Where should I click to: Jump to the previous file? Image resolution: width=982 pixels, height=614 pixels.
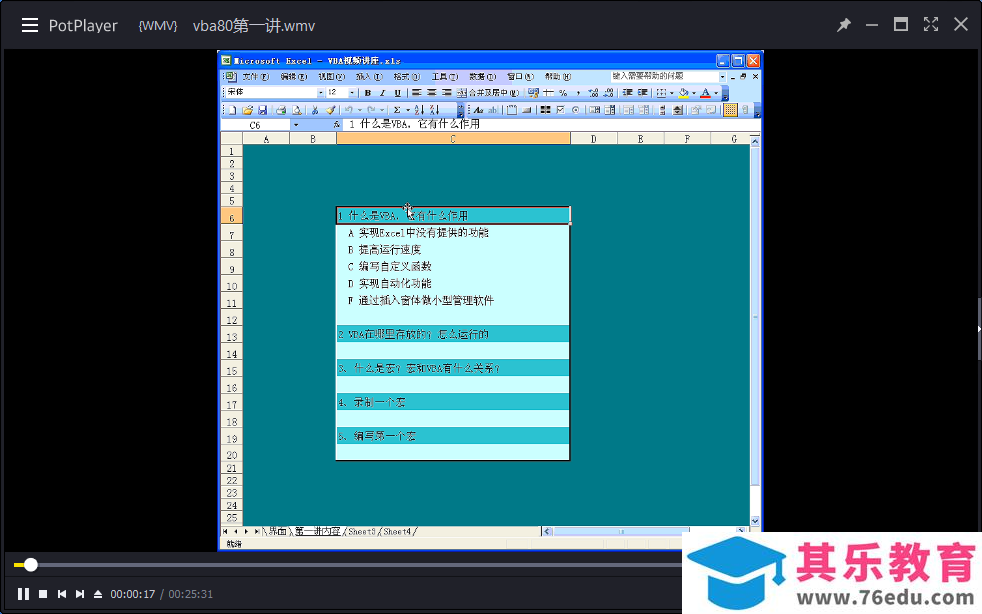[x=61, y=593]
